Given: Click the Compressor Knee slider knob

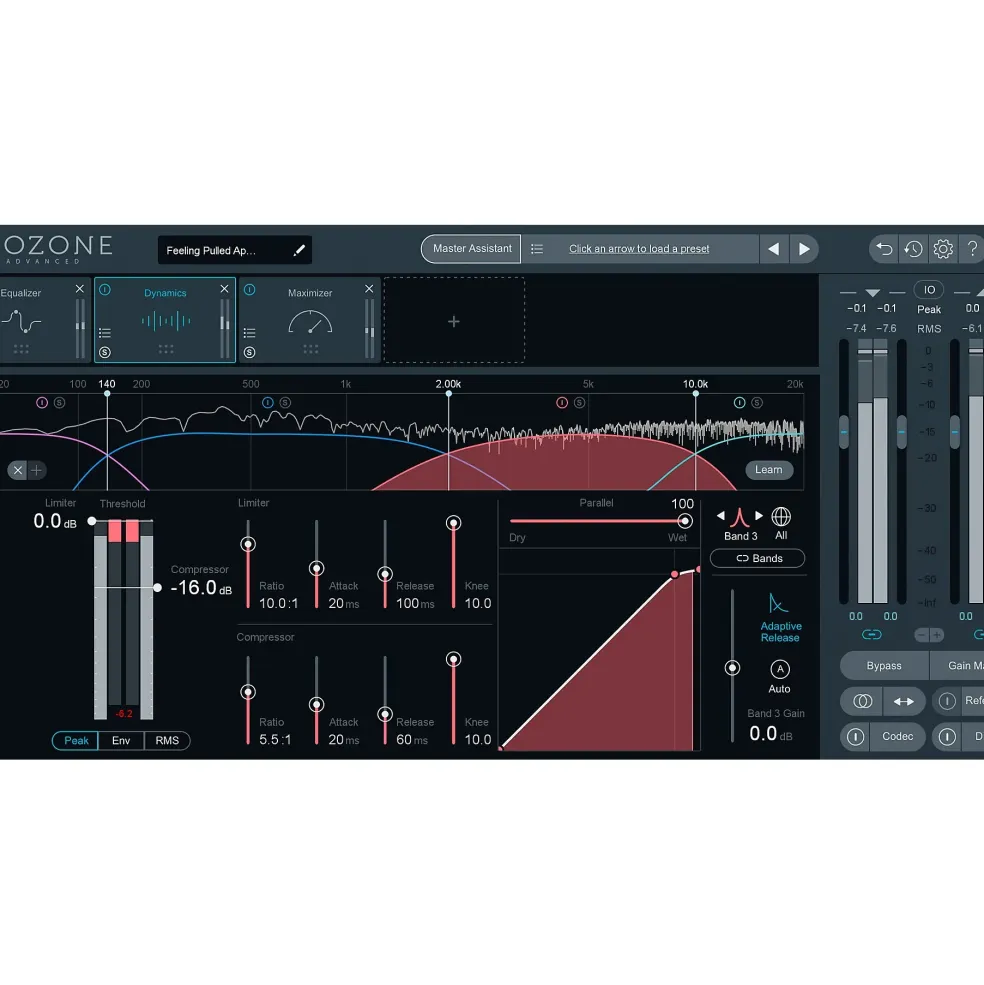Looking at the screenshot, I should (x=453, y=659).
